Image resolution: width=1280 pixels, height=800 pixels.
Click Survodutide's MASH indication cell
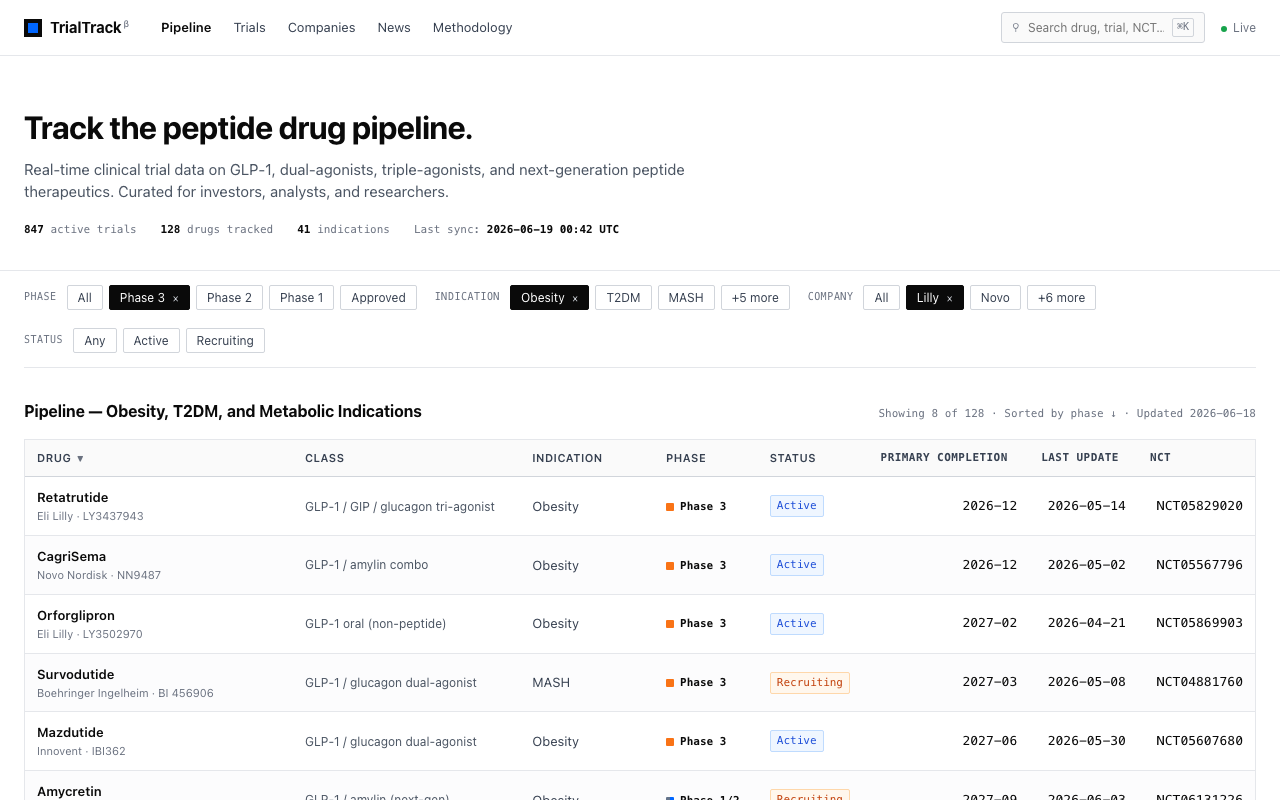coord(551,683)
